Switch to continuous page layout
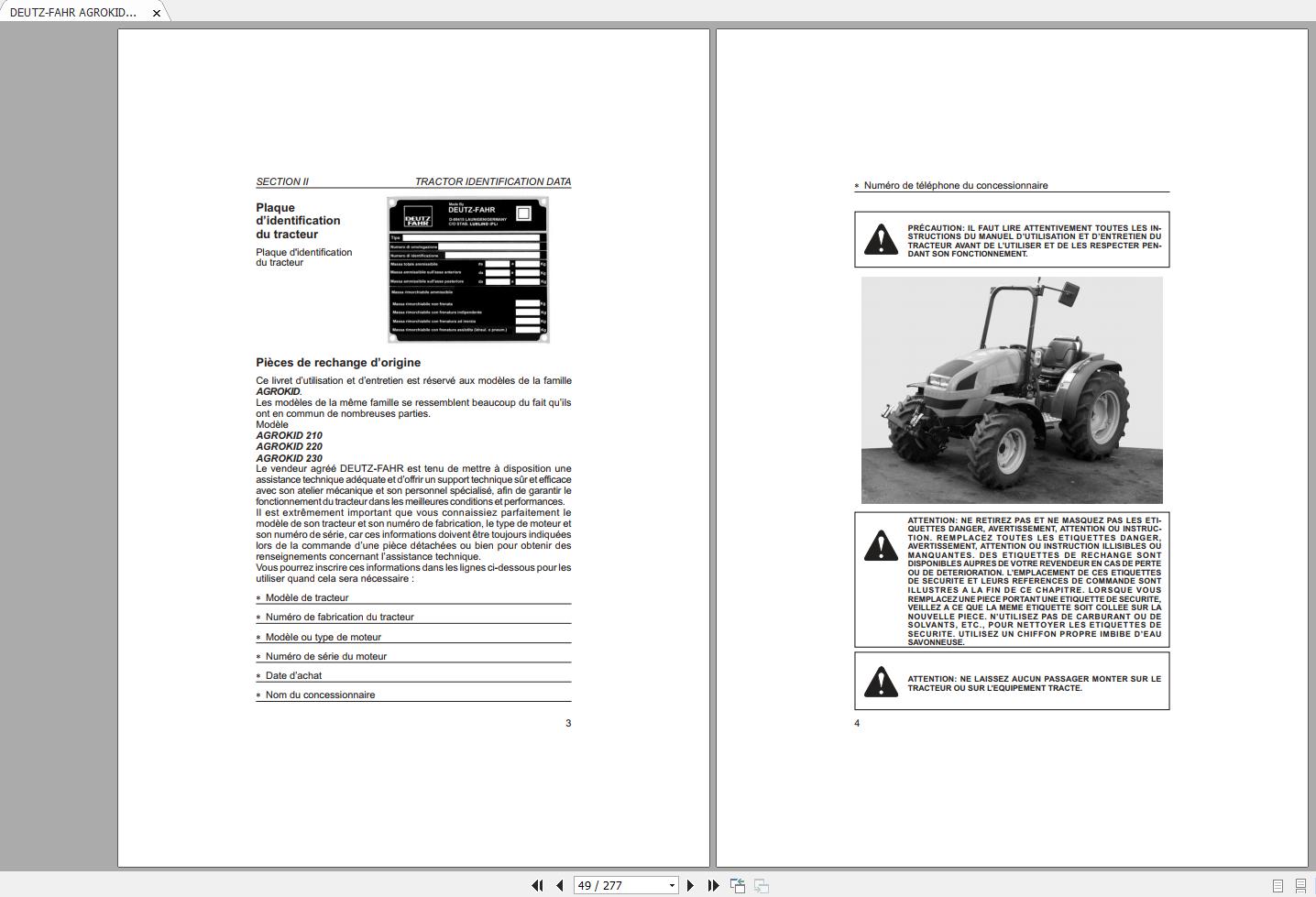This screenshot has width=1316, height=897. (1300, 886)
